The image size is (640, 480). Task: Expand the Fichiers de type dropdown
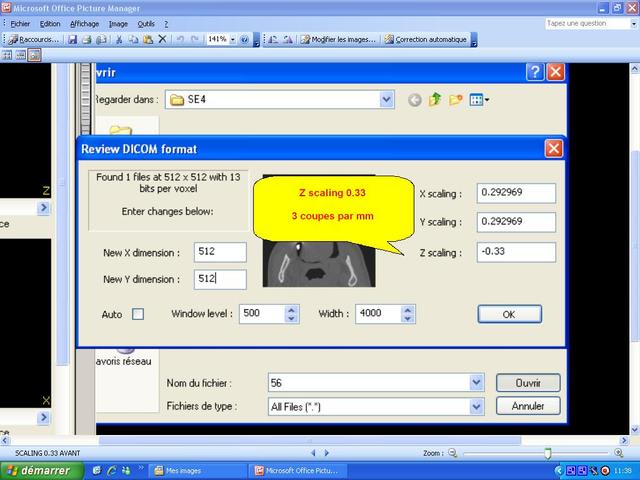(476, 407)
